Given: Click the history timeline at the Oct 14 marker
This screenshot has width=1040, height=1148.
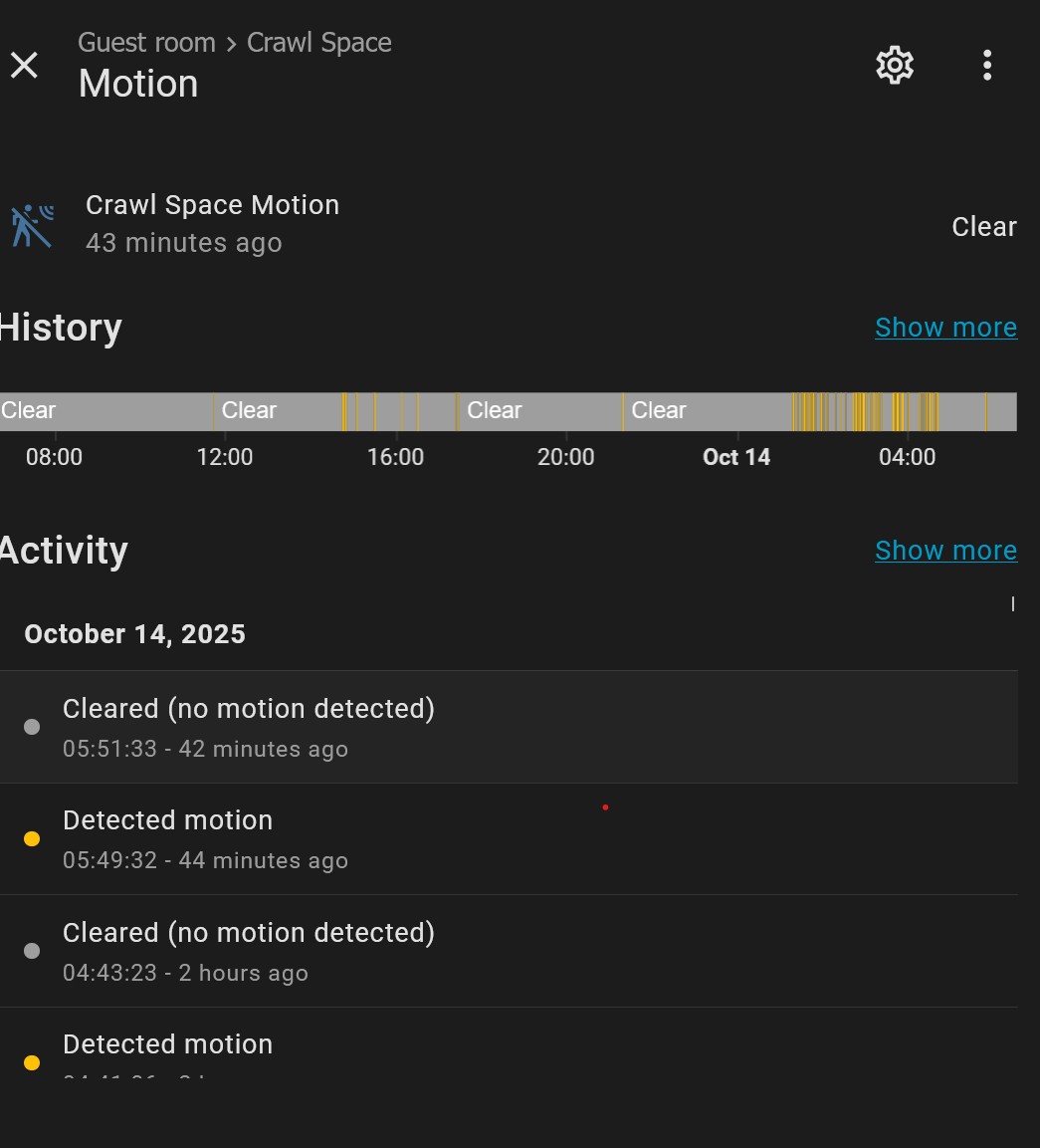Looking at the screenshot, I should click(x=737, y=412).
